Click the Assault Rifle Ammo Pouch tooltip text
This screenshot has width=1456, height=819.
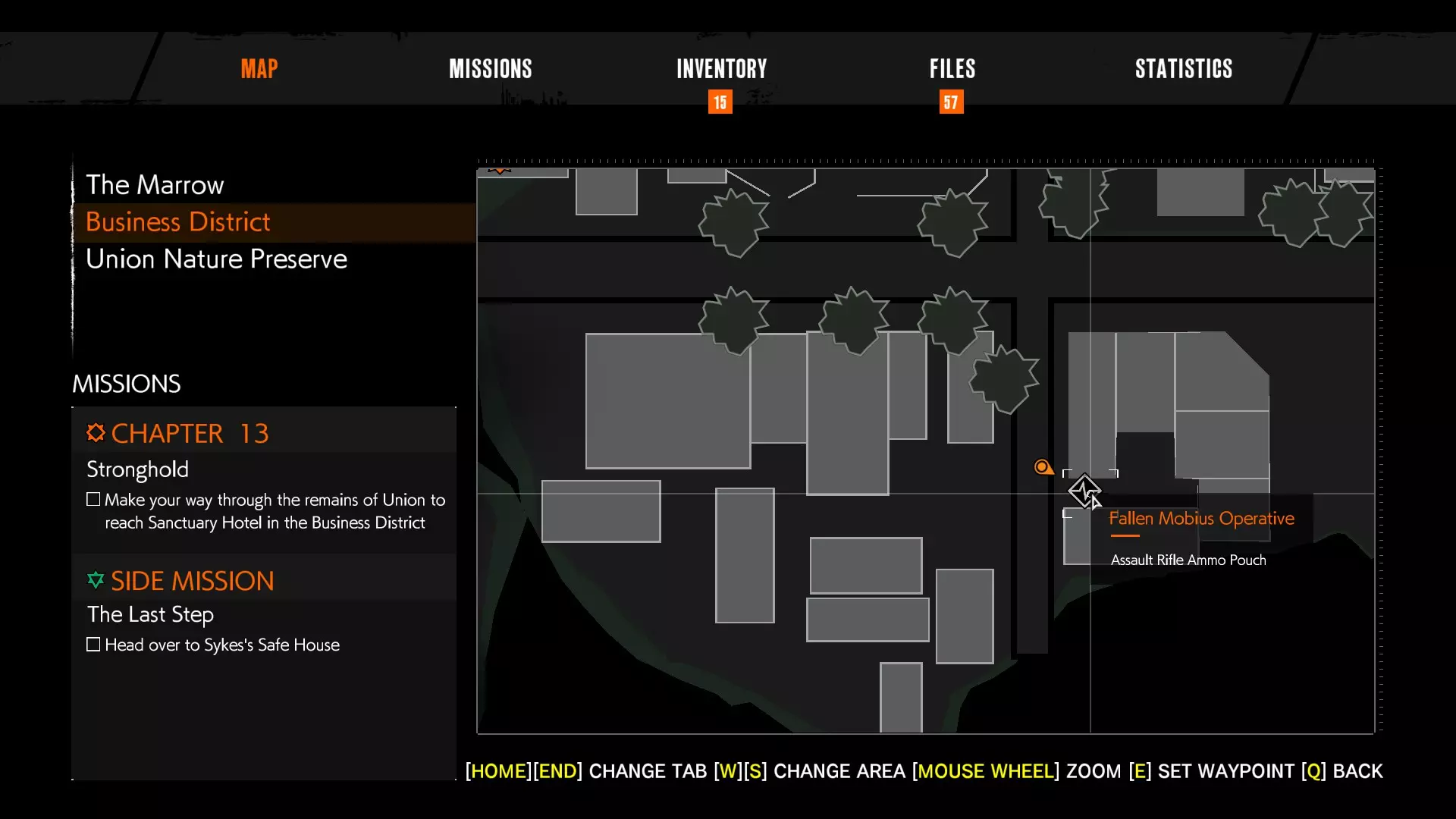[x=1188, y=560]
